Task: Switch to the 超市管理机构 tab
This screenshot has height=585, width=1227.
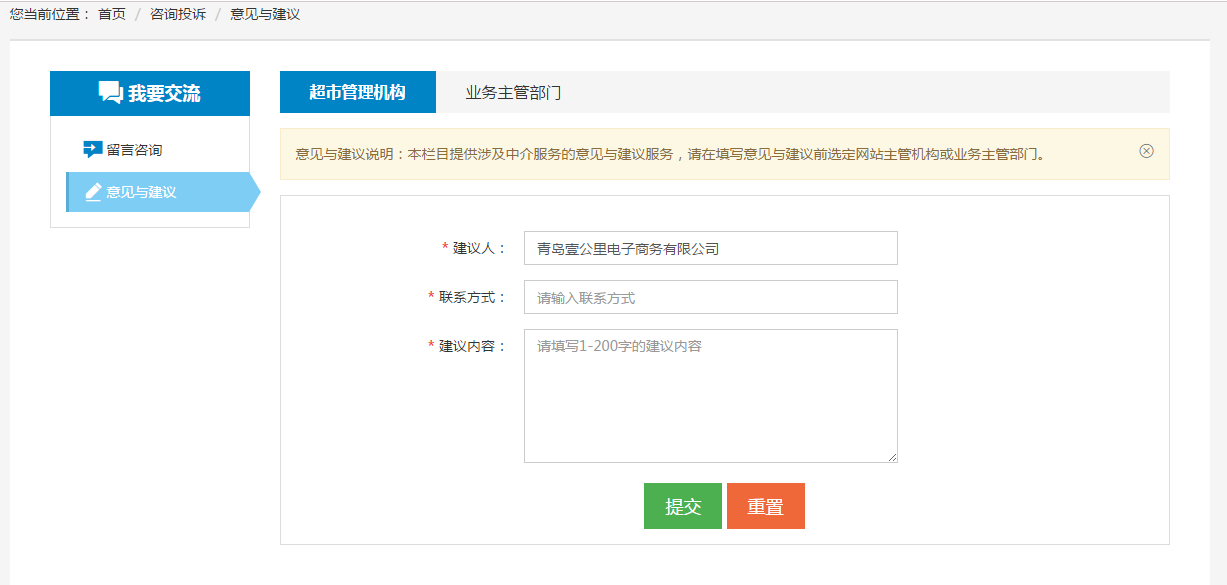Action: pos(357,92)
